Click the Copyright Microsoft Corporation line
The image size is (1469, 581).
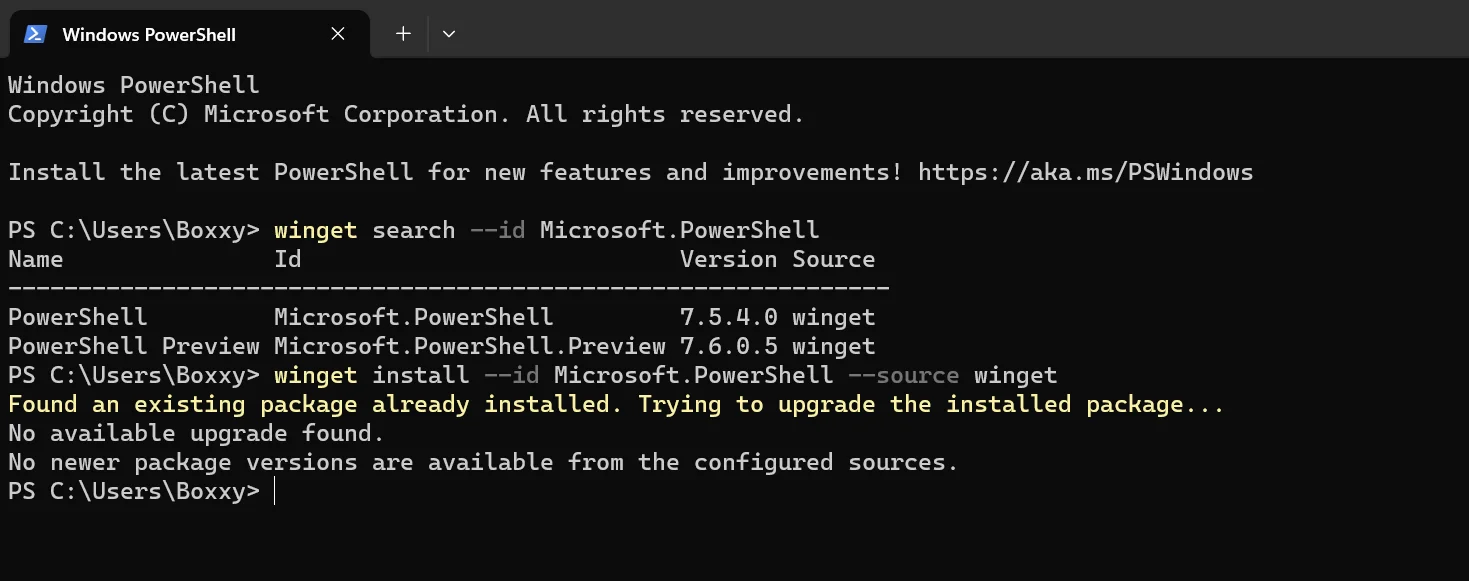point(406,114)
